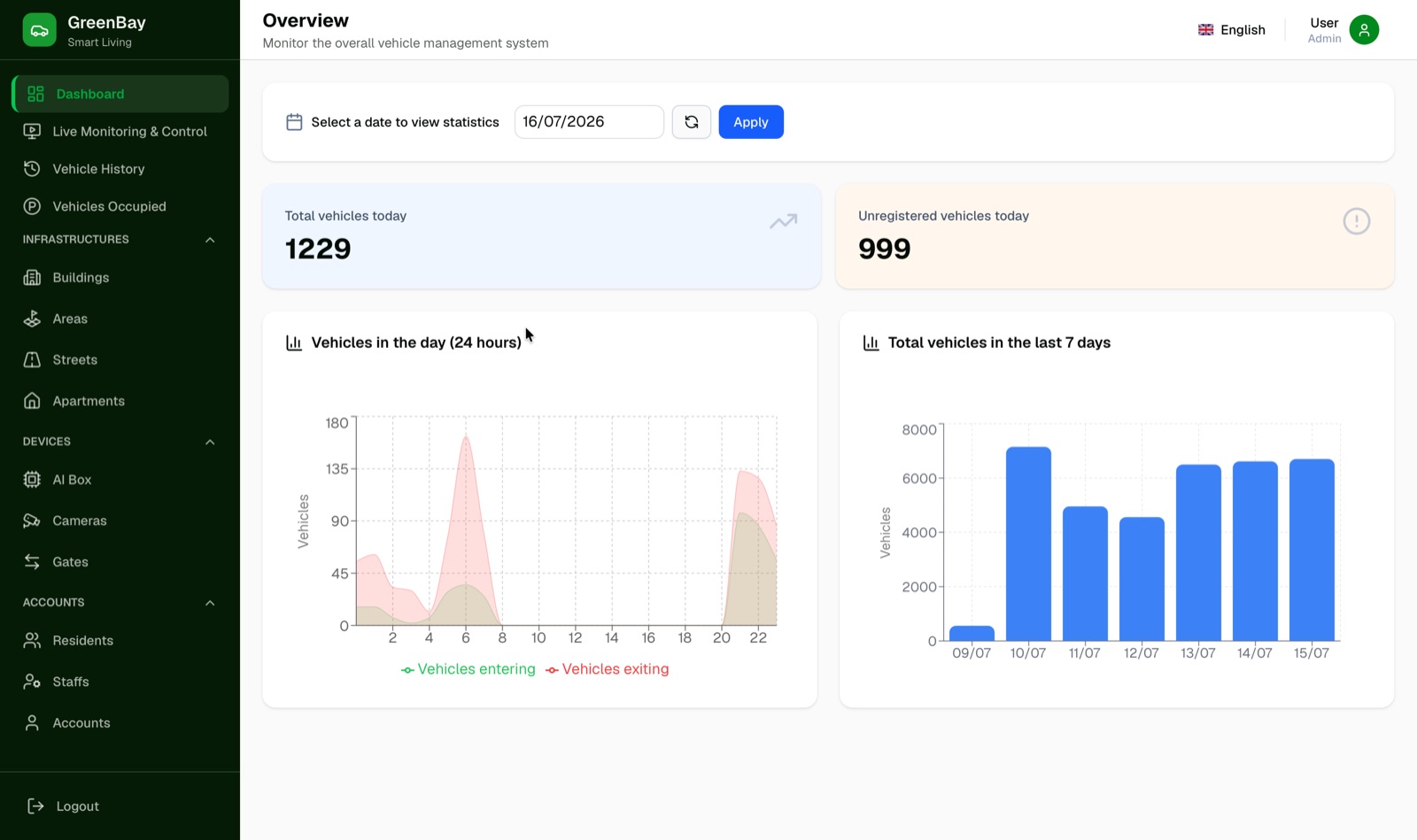This screenshot has width=1417, height=840.
Task: Open the Areas menu label
Action: click(x=70, y=319)
